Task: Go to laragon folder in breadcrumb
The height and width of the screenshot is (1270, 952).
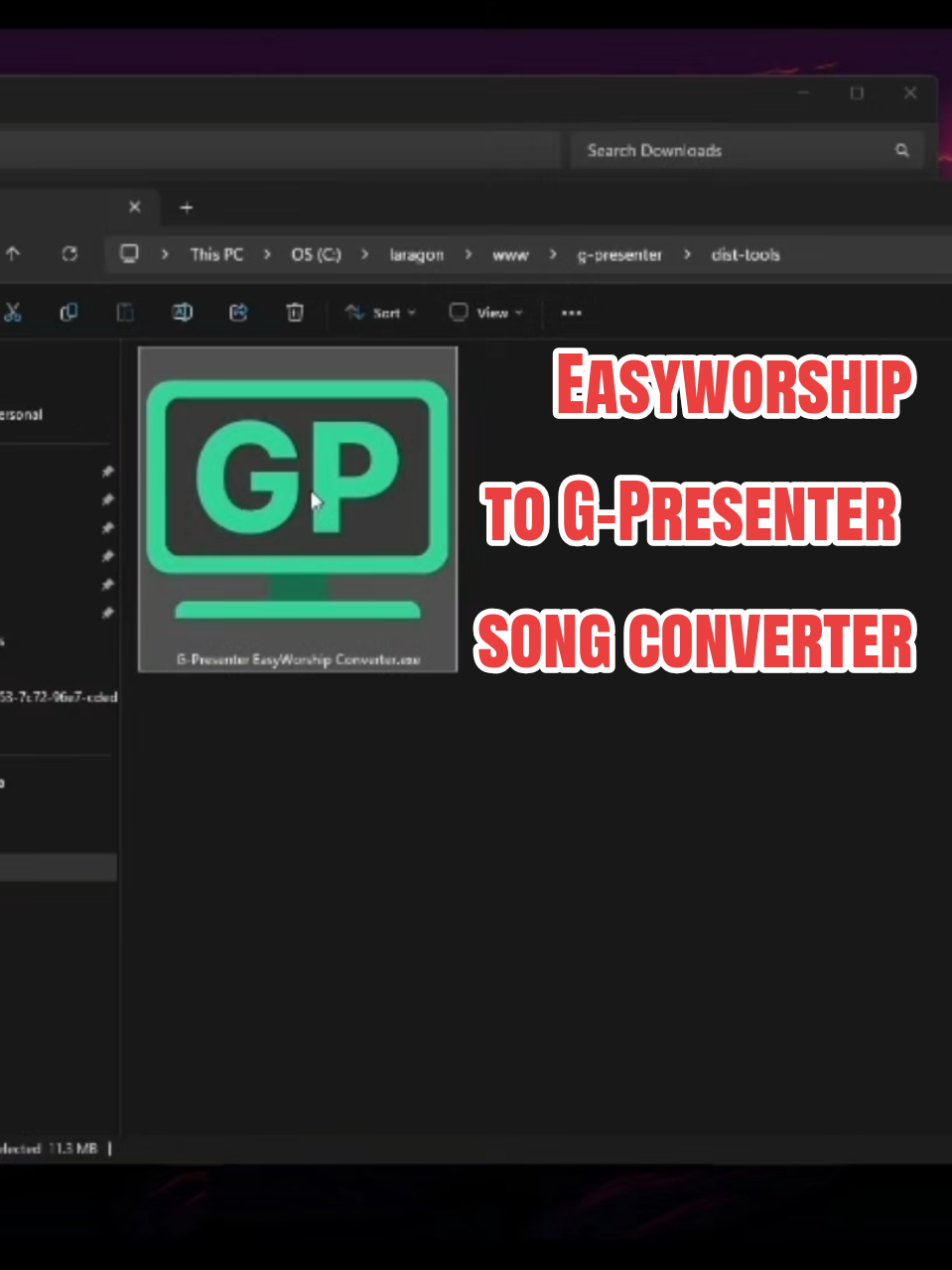Action: point(417,255)
